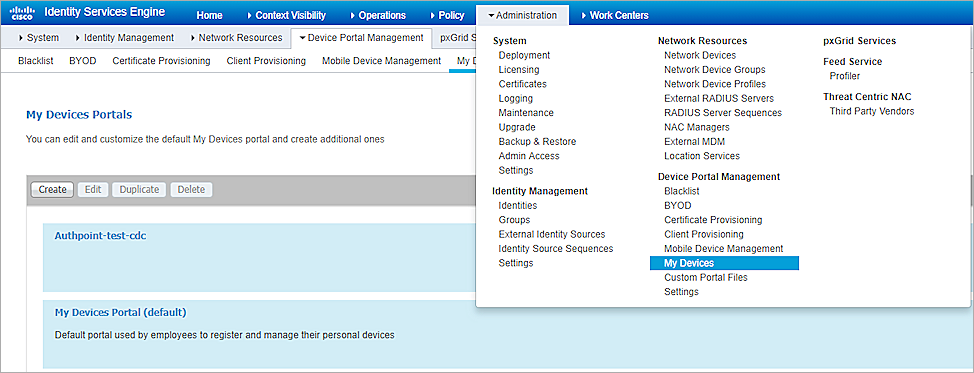Select NAC Managers menu item
This screenshot has width=974, height=373.
point(696,127)
